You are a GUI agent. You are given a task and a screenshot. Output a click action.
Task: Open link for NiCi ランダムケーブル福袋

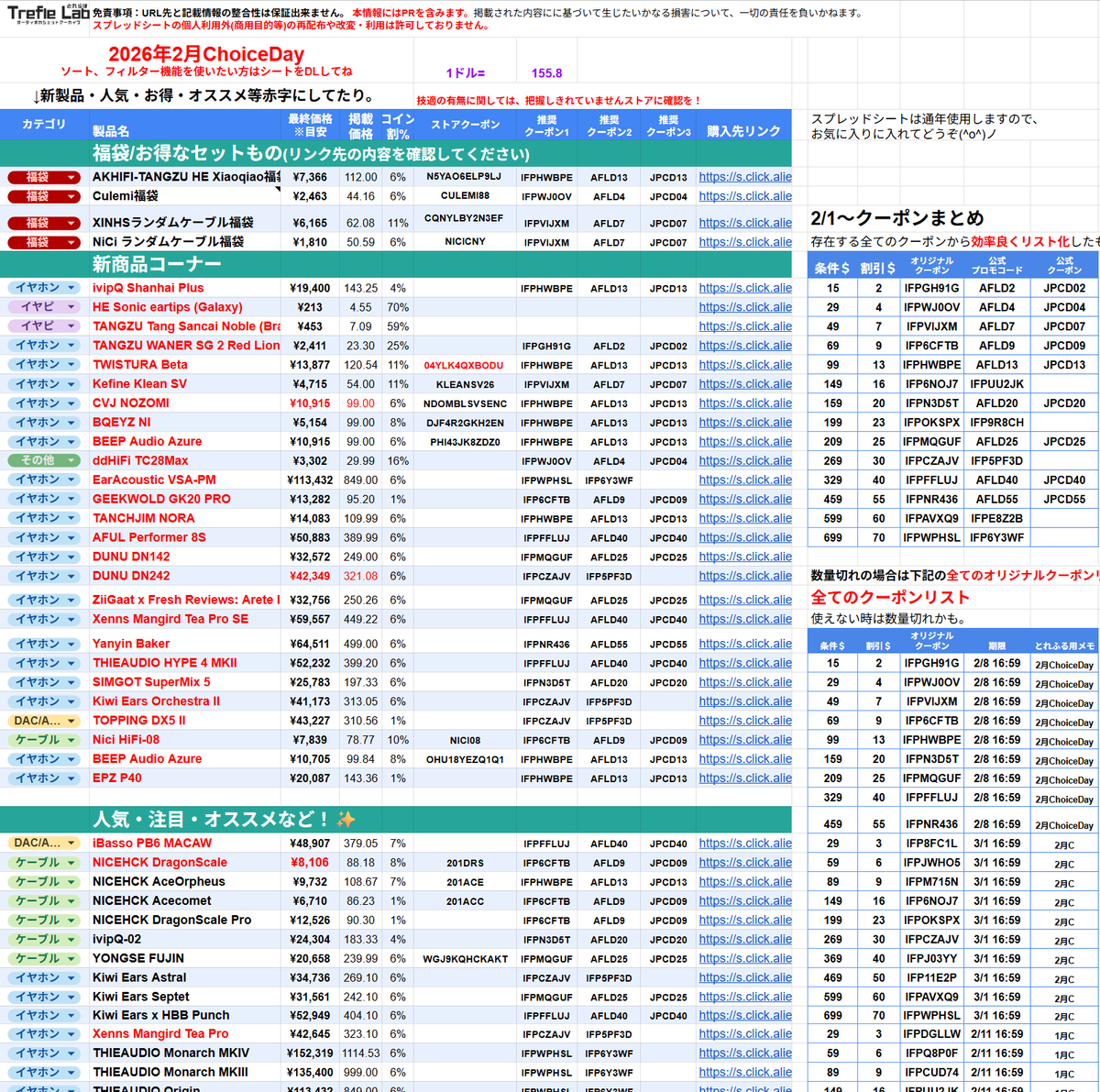745,242
